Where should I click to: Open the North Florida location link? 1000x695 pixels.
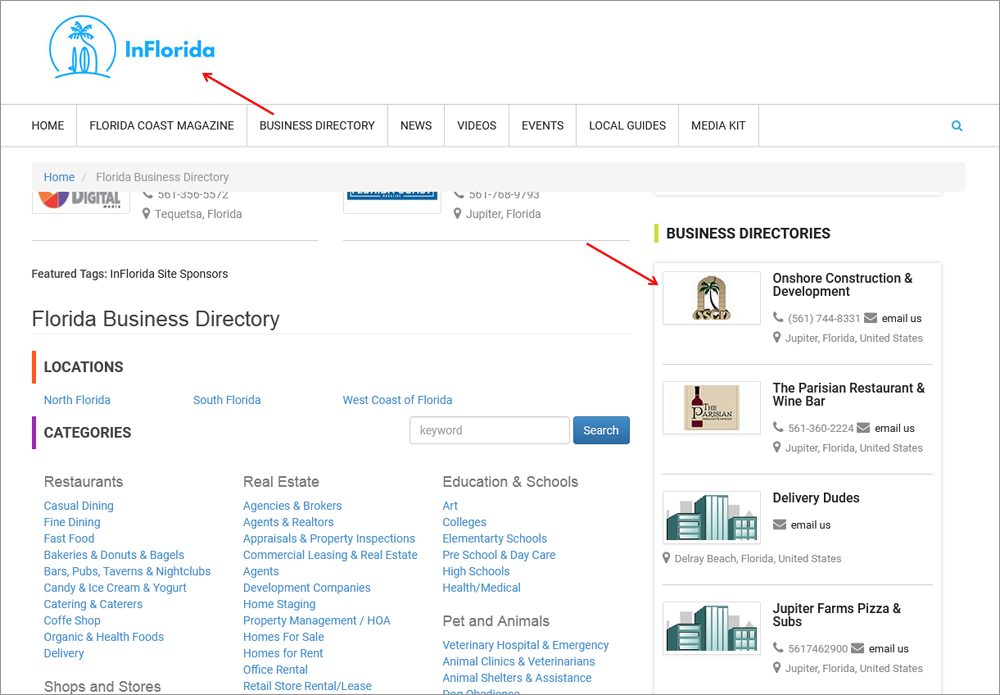pos(77,399)
